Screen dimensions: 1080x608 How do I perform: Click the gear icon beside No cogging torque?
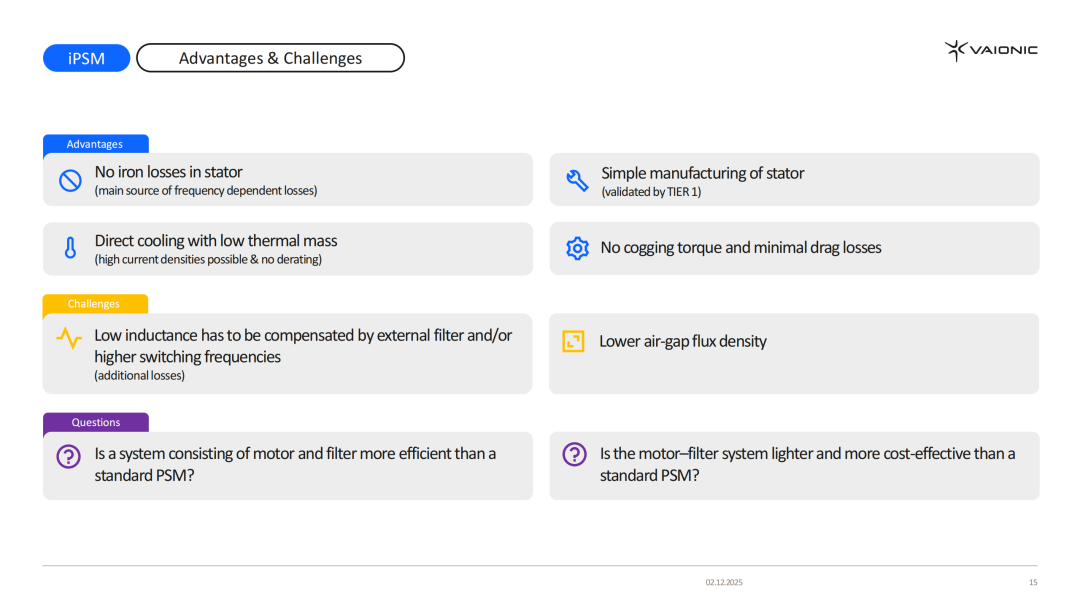click(577, 249)
